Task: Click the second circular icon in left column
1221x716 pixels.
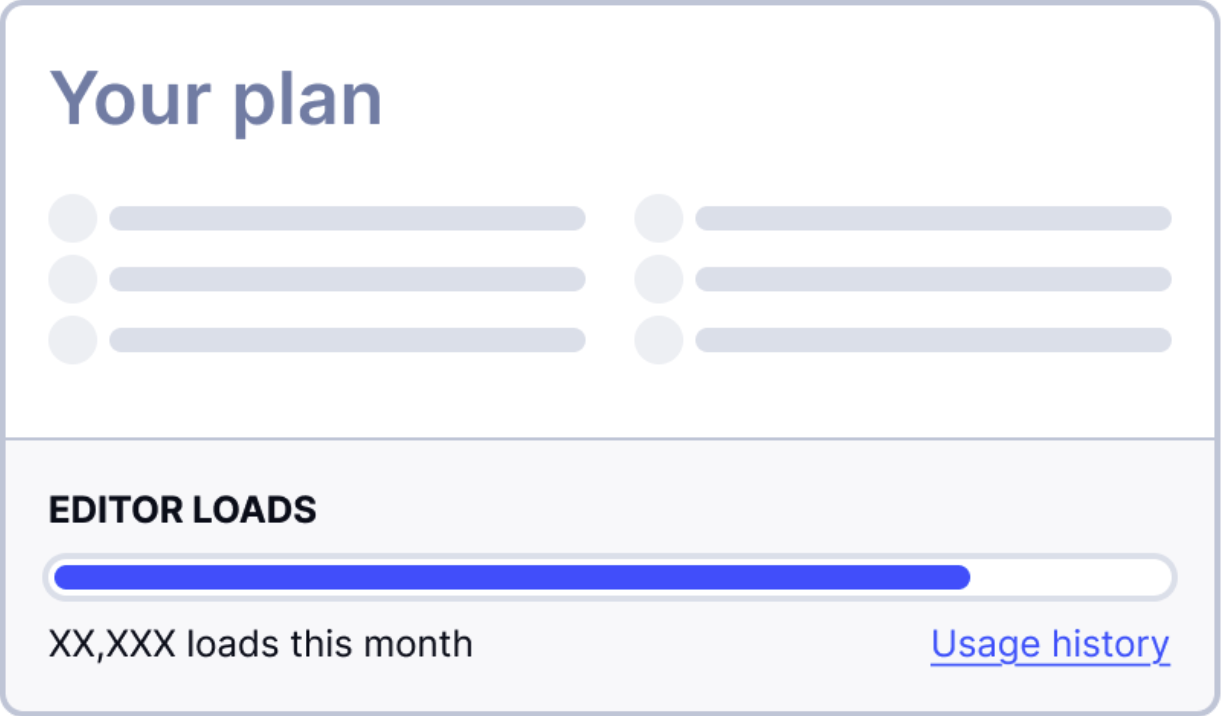Action: (x=72, y=279)
